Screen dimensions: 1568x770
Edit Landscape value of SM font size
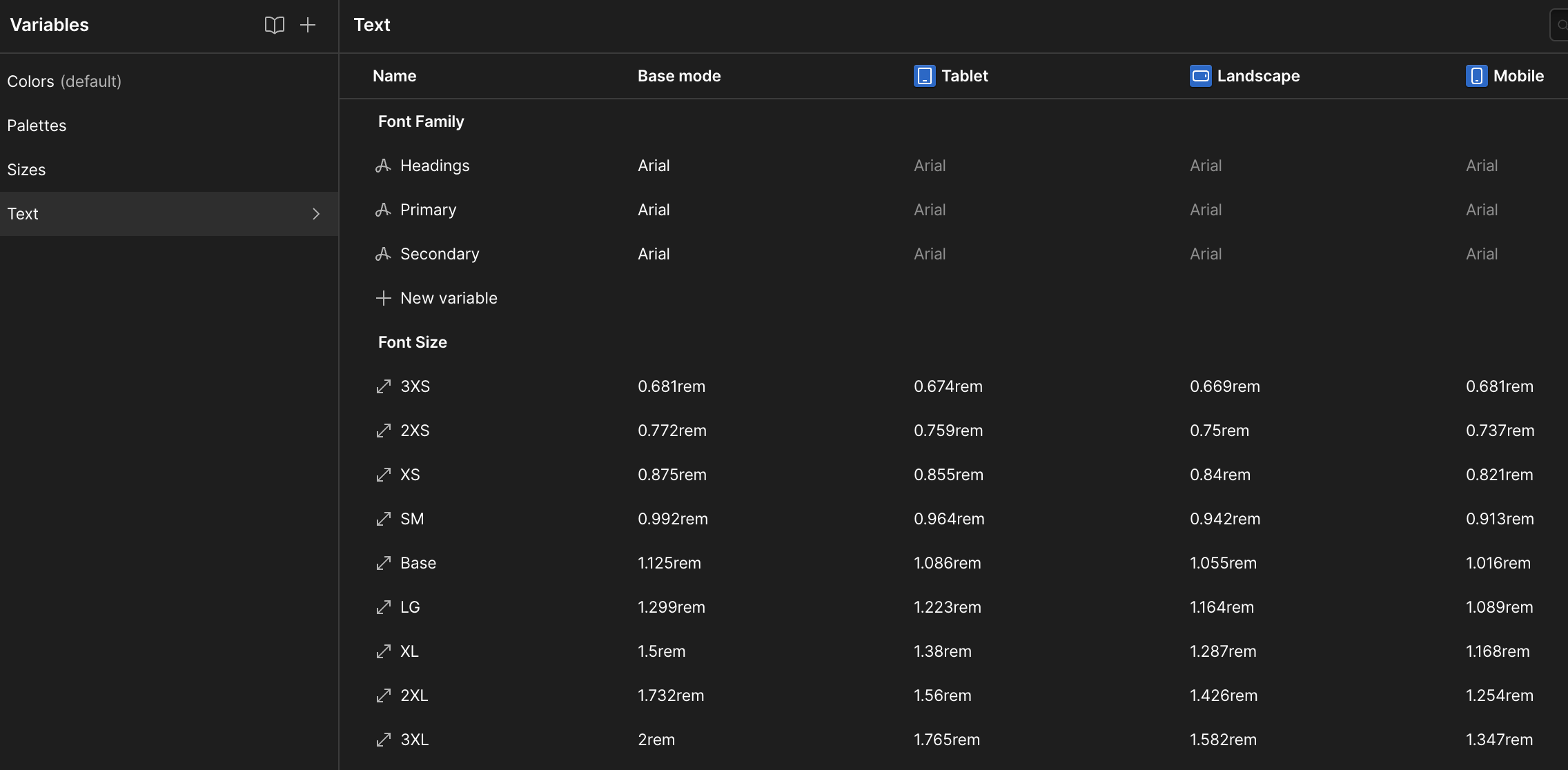coord(1224,519)
